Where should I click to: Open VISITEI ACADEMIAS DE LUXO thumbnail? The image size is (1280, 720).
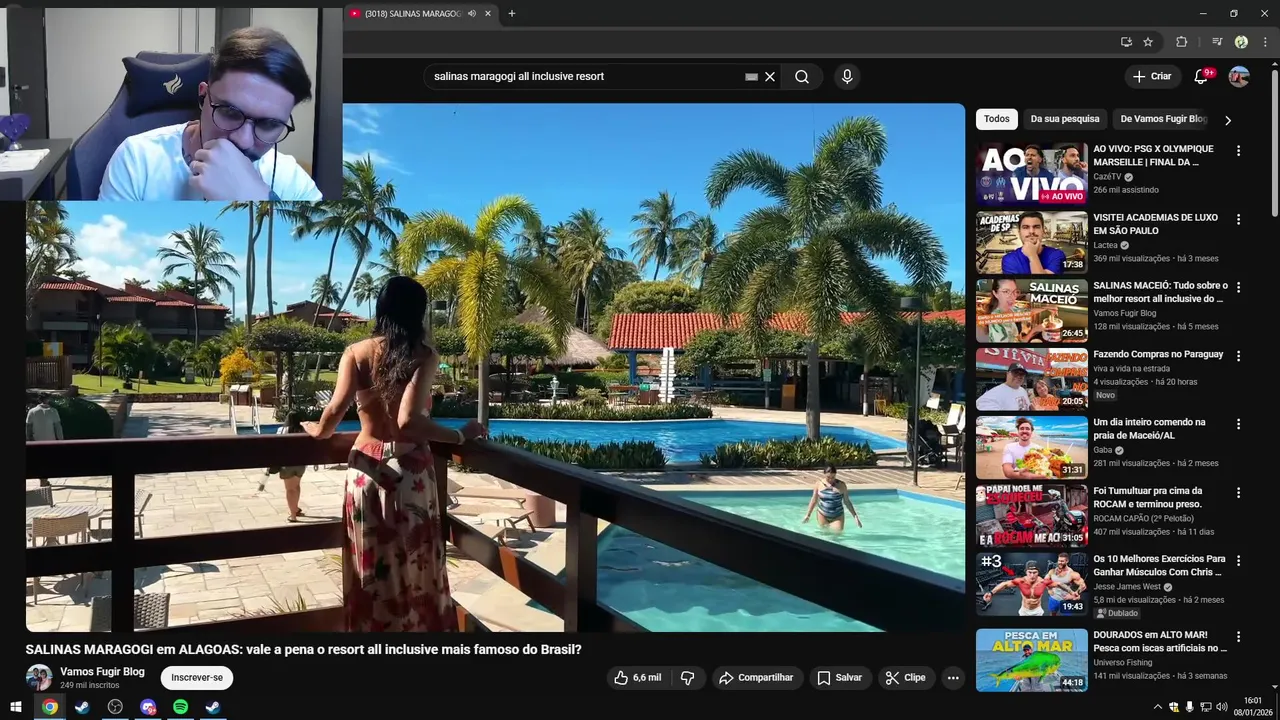1031,242
